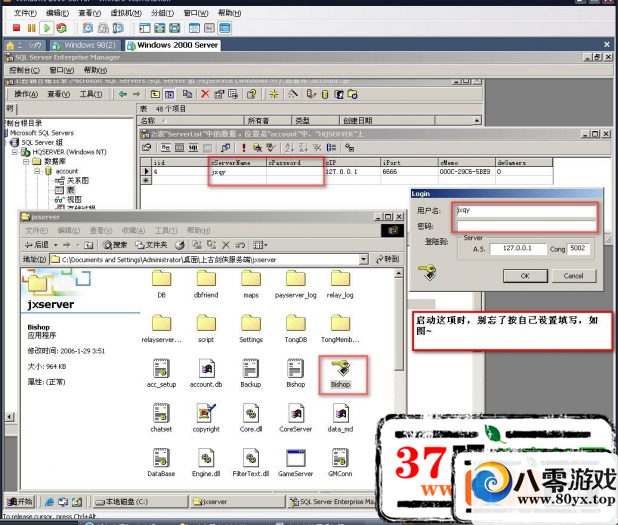Click the 文件夹 folders button in jxserver toolbar

151,245
